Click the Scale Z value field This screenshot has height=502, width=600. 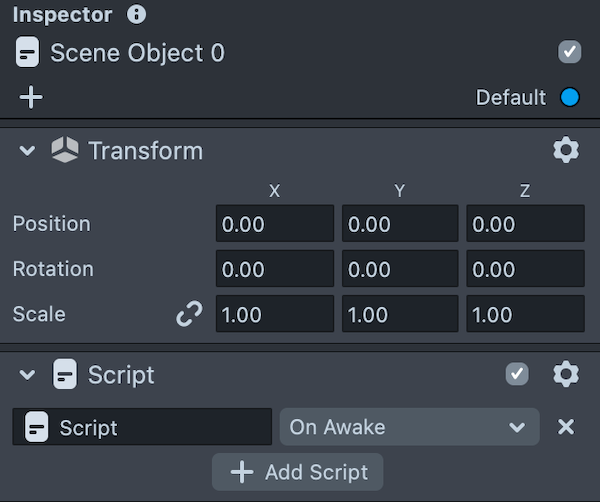[x=525, y=314]
